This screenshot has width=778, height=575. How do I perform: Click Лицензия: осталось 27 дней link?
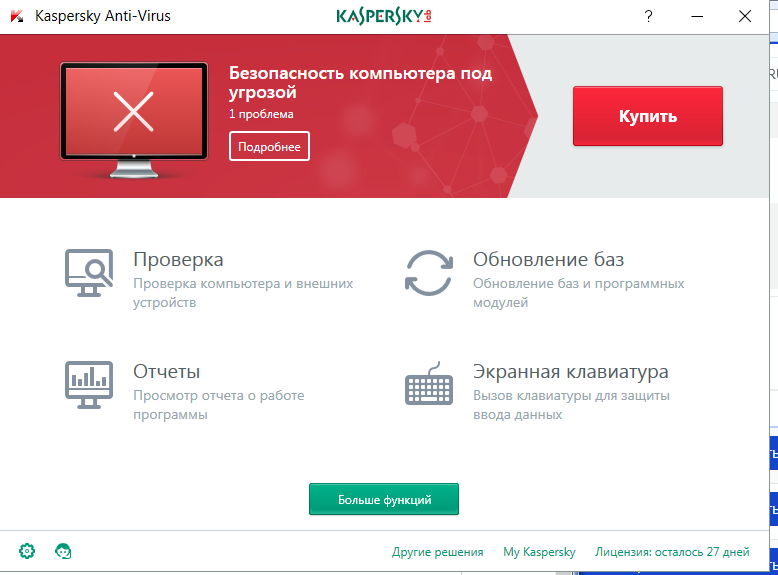(672, 552)
